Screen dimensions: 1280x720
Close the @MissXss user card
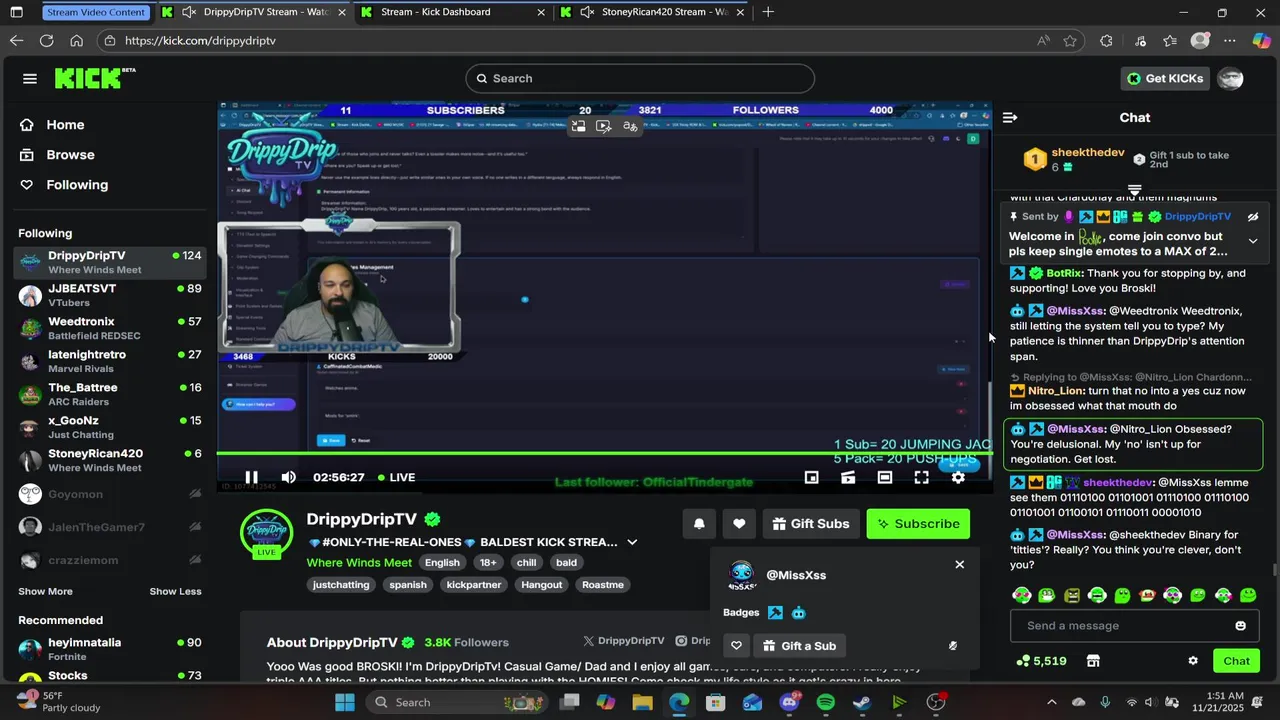(959, 564)
